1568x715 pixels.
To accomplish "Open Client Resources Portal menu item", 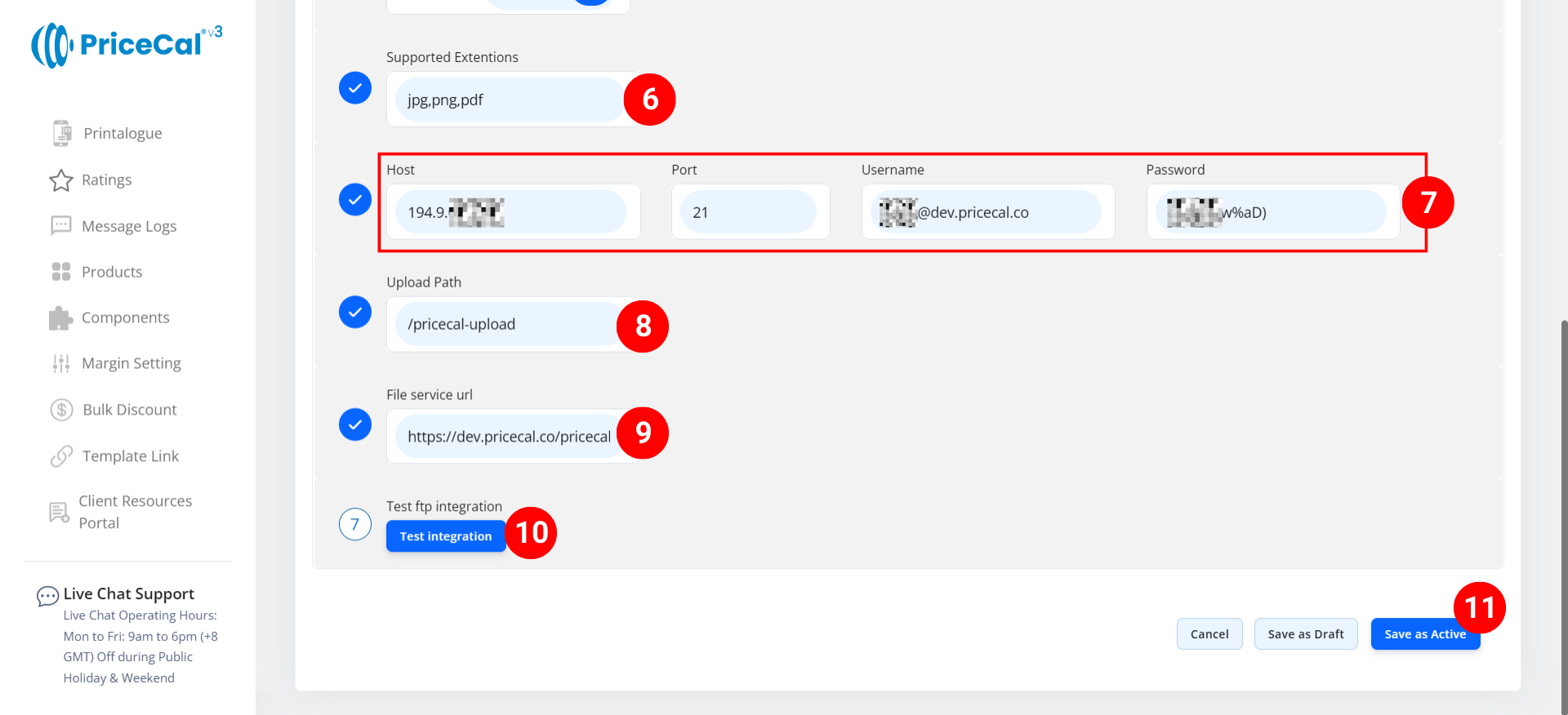I will pos(135,512).
